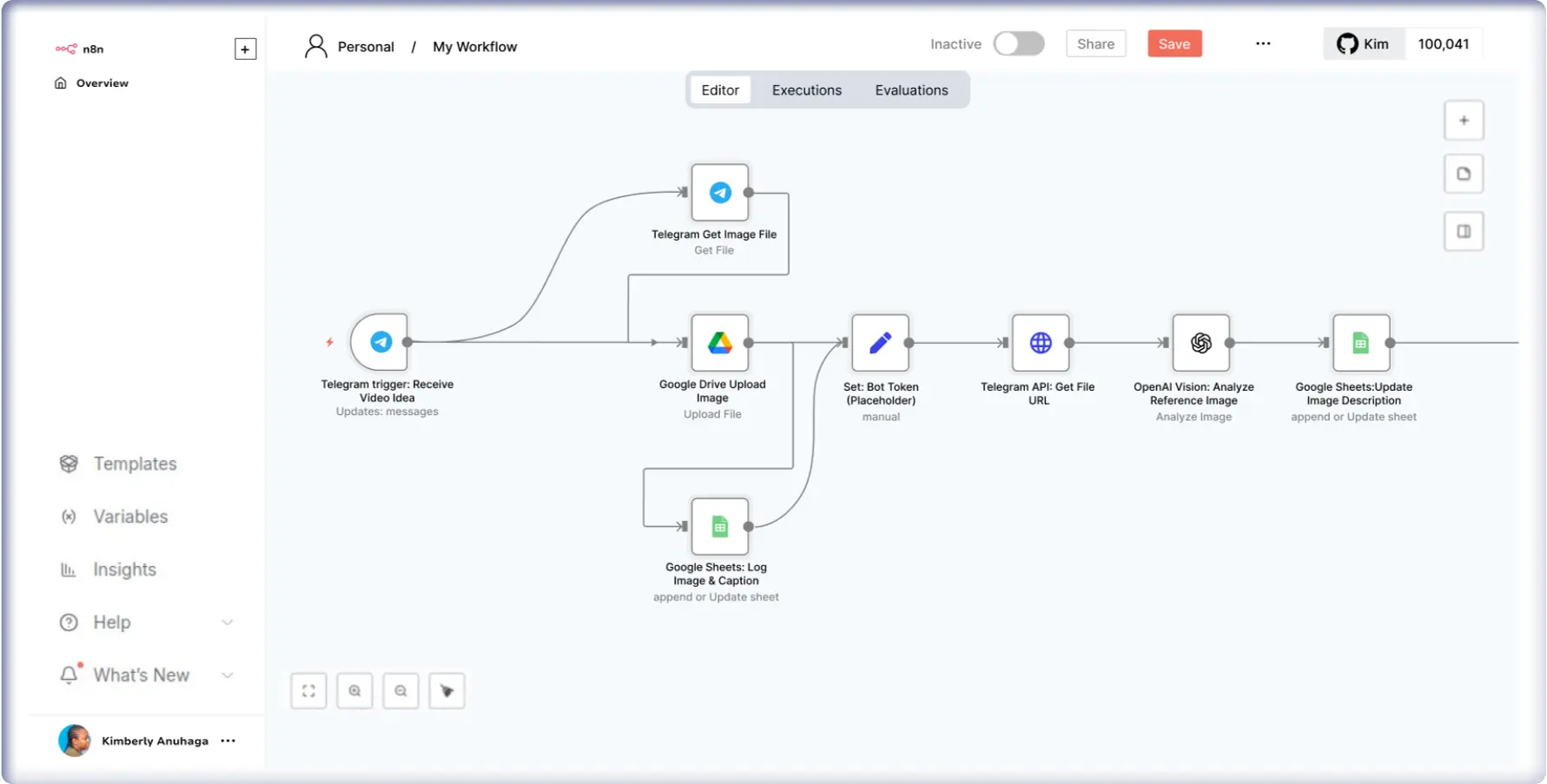Select the Telegram API: Get File URL node
The image size is (1547, 784).
click(x=1039, y=342)
